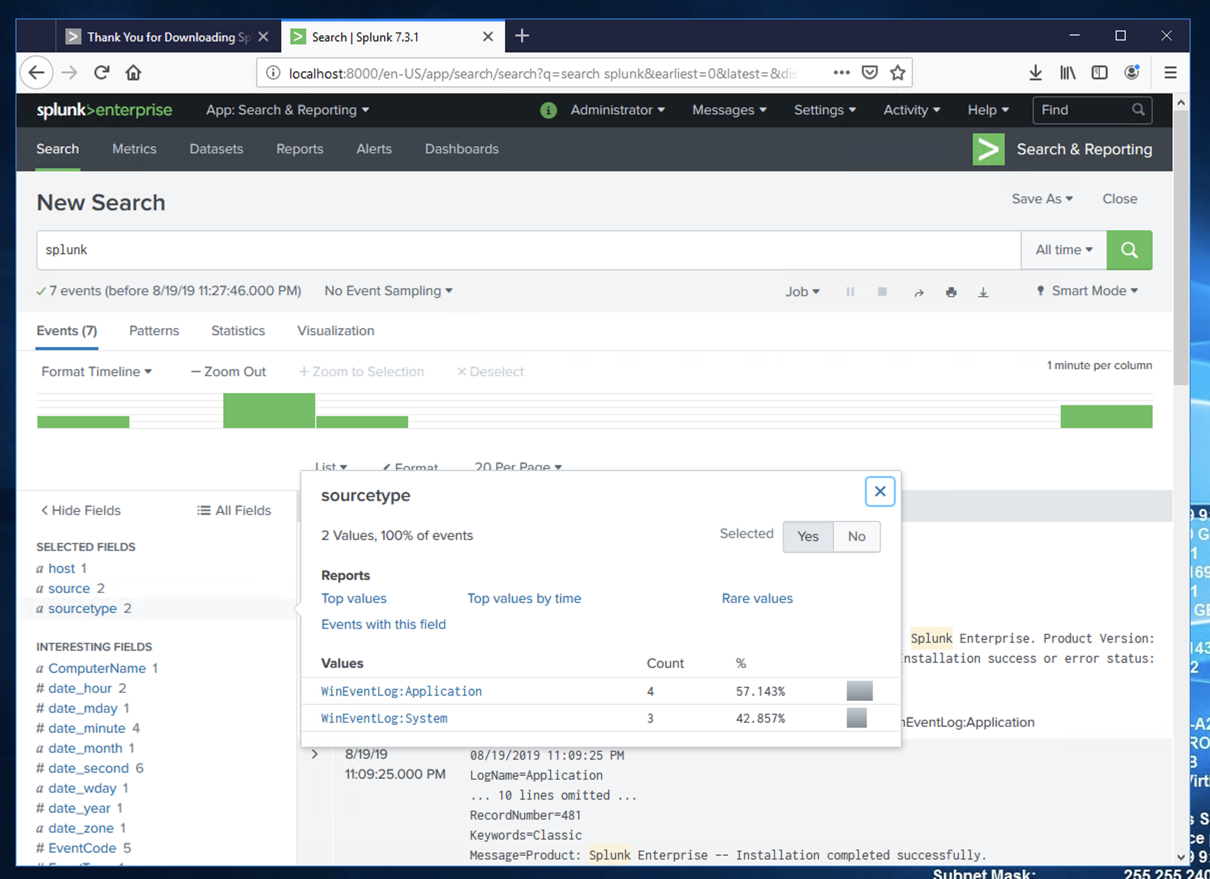
Task: Open the No Event Sampling dropdown
Action: [x=388, y=291]
